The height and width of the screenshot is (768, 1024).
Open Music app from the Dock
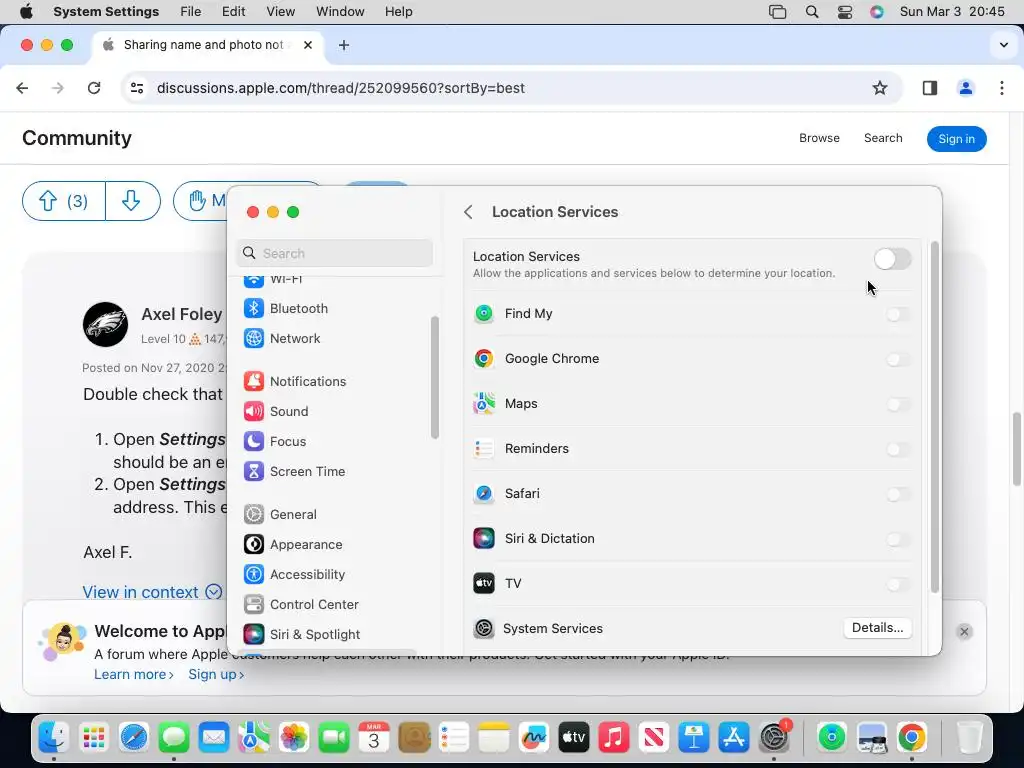613,738
